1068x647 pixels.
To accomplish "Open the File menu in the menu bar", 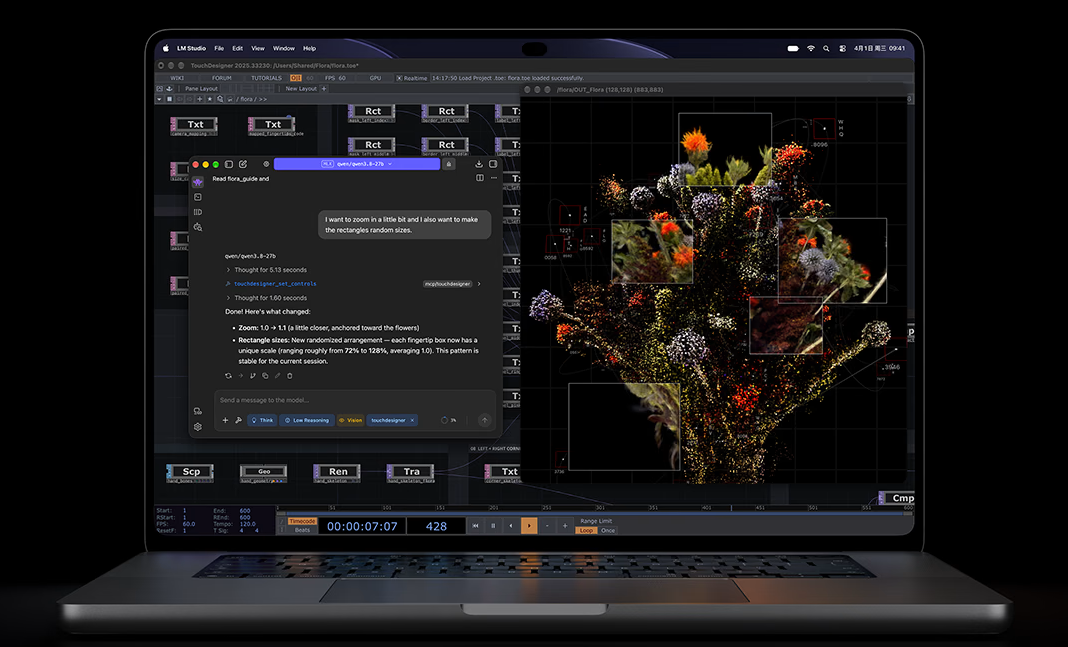I will click(x=219, y=48).
